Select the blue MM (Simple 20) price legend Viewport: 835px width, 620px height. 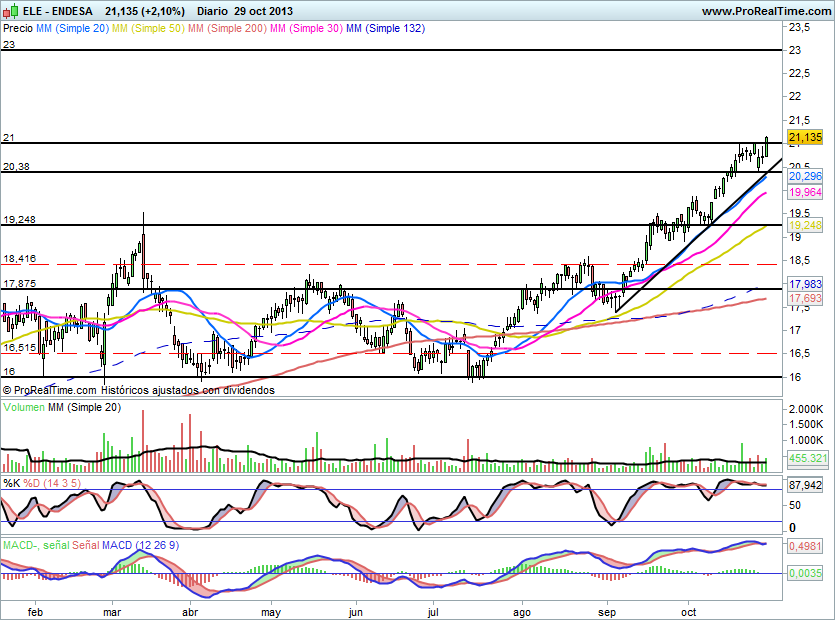click(72, 29)
